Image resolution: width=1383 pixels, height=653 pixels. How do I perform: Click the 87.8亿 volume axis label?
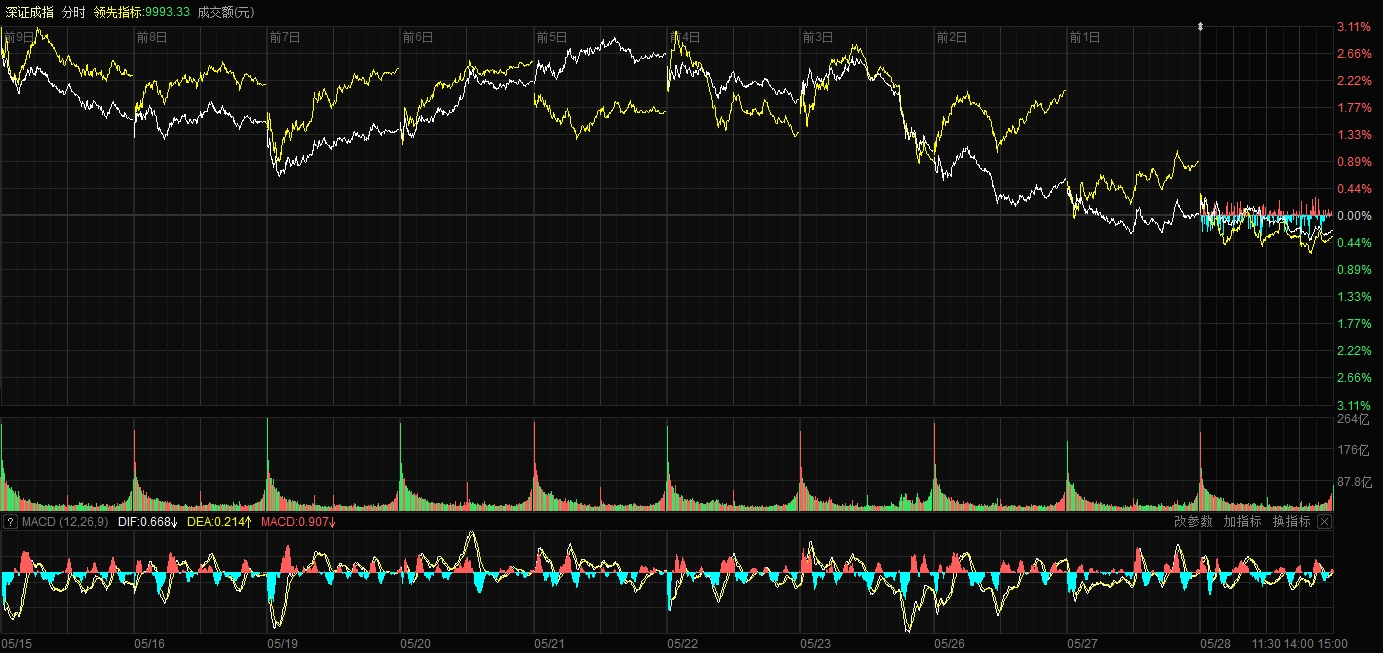click(1354, 482)
